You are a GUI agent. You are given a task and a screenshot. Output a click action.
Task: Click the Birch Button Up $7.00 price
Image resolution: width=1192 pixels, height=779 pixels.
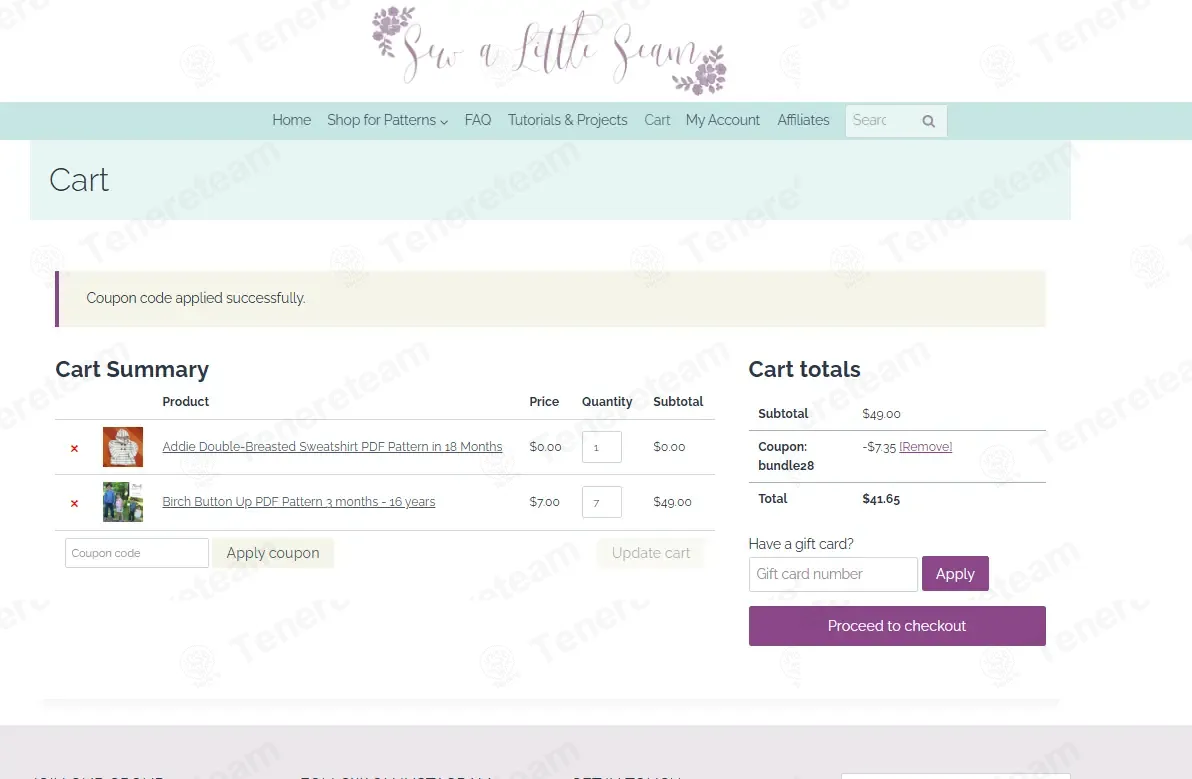pyautogui.click(x=544, y=502)
